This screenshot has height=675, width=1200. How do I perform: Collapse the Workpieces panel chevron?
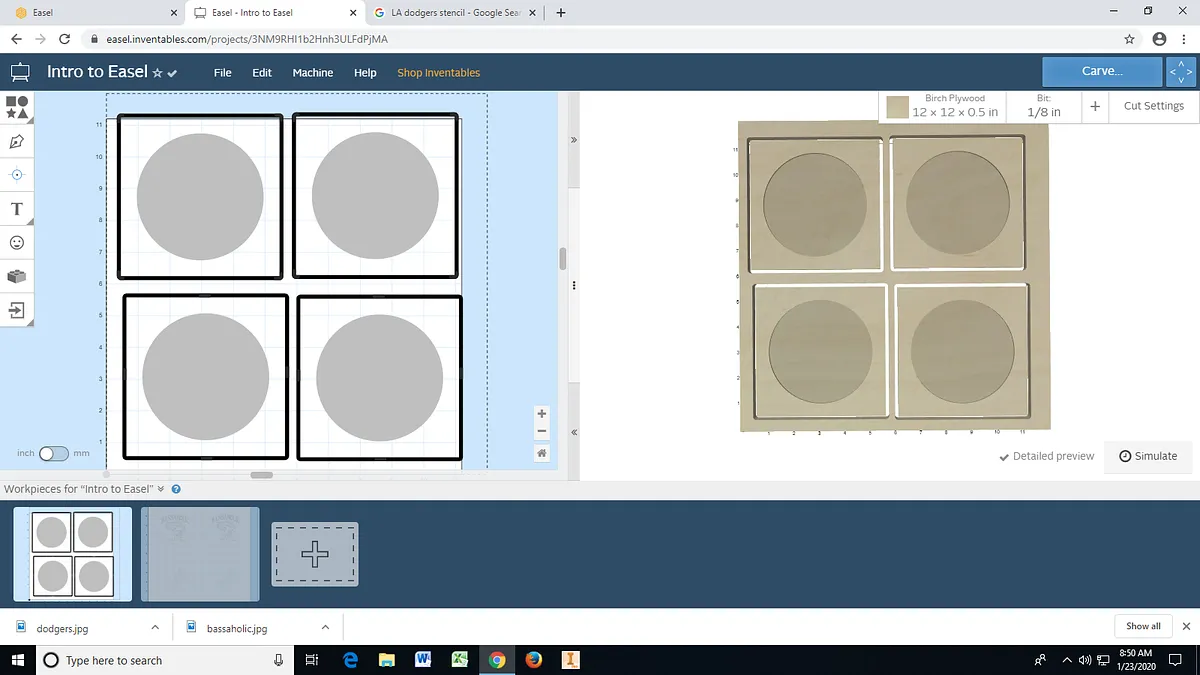(161, 489)
